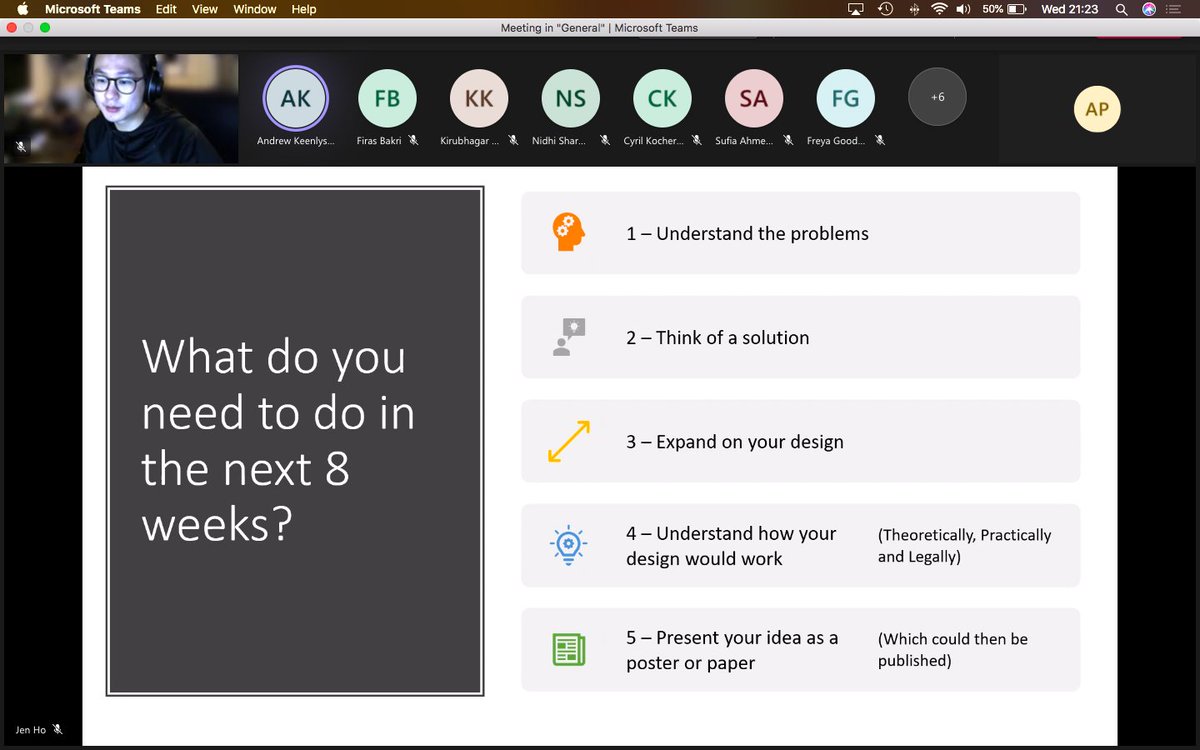
Task: Click muted mic icon beside Nidhi Shar
Action: tap(605, 141)
